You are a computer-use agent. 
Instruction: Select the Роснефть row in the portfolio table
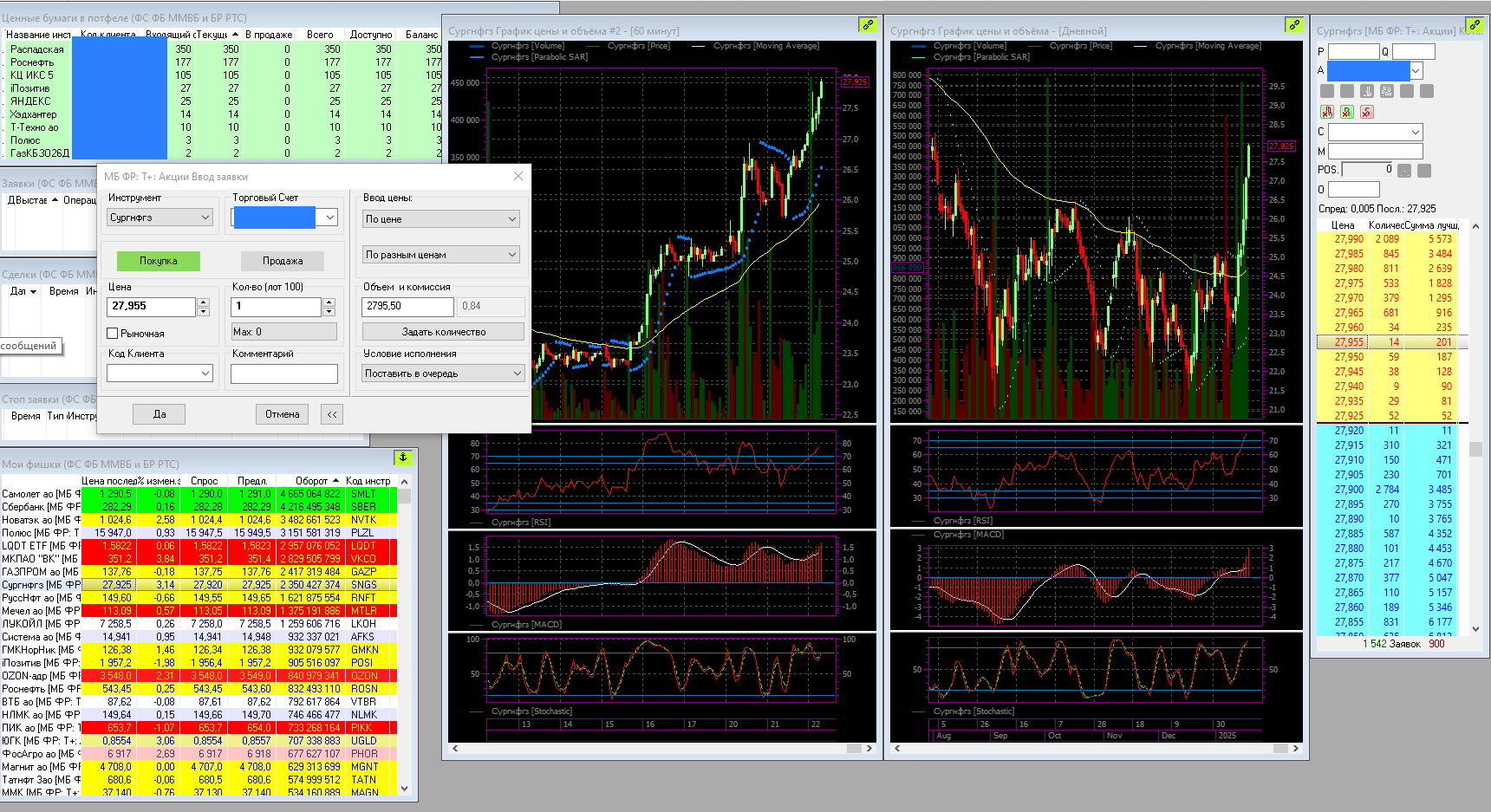pos(224,62)
